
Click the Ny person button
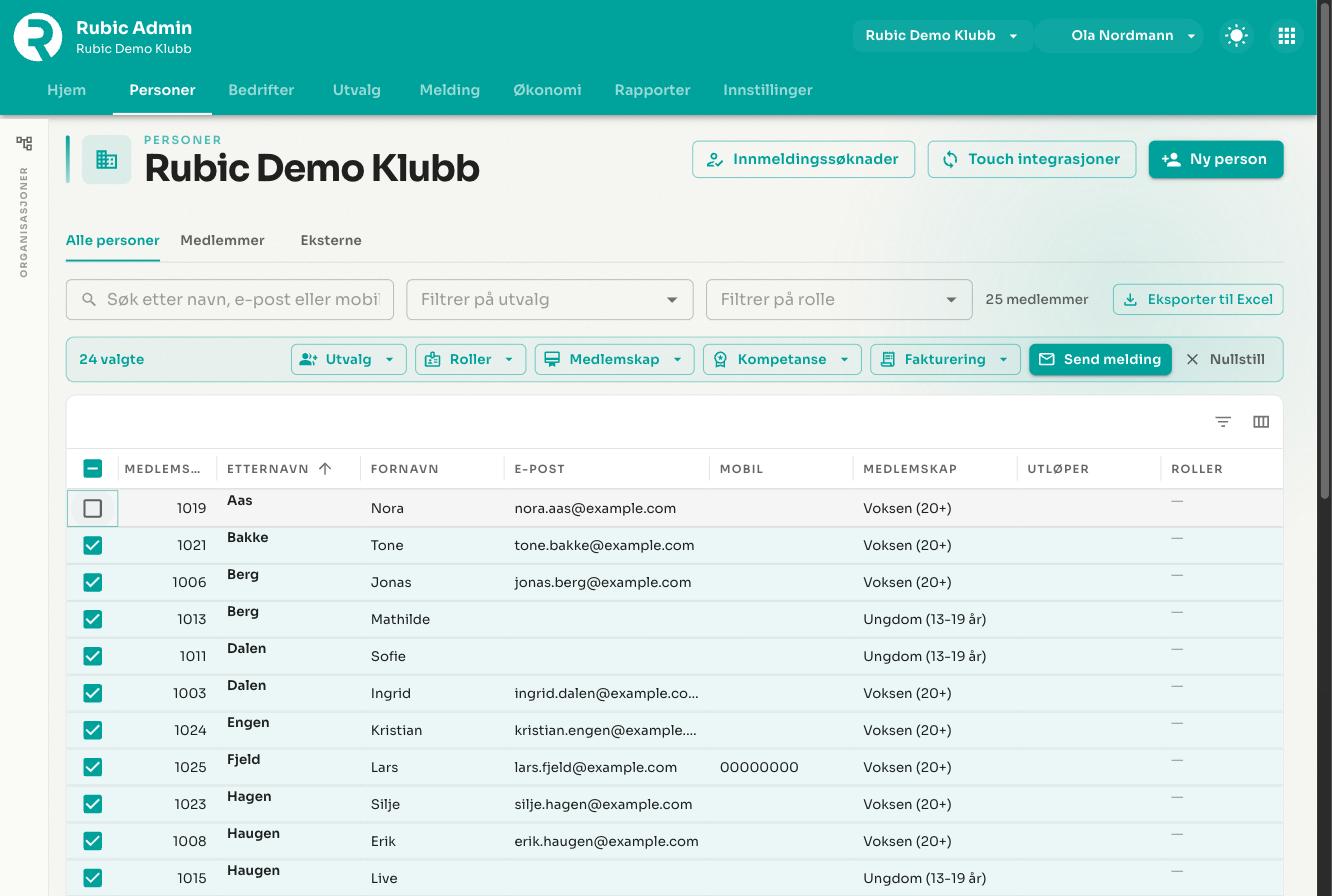tap(1216, 159)
